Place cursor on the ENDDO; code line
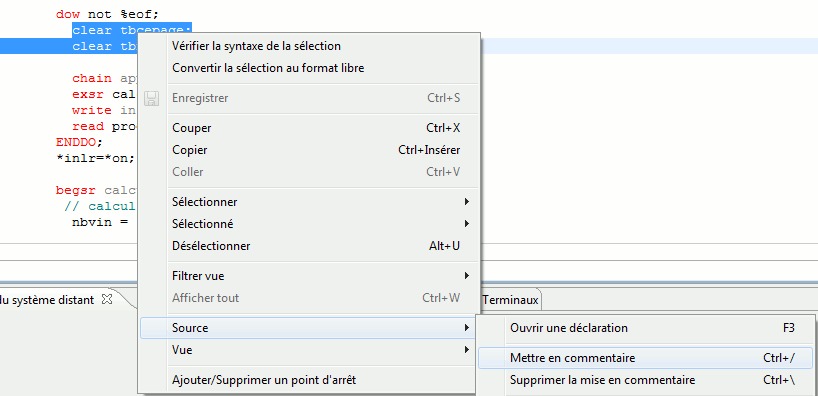The width and height of the screenshot is (818, 396). (79, 142)
